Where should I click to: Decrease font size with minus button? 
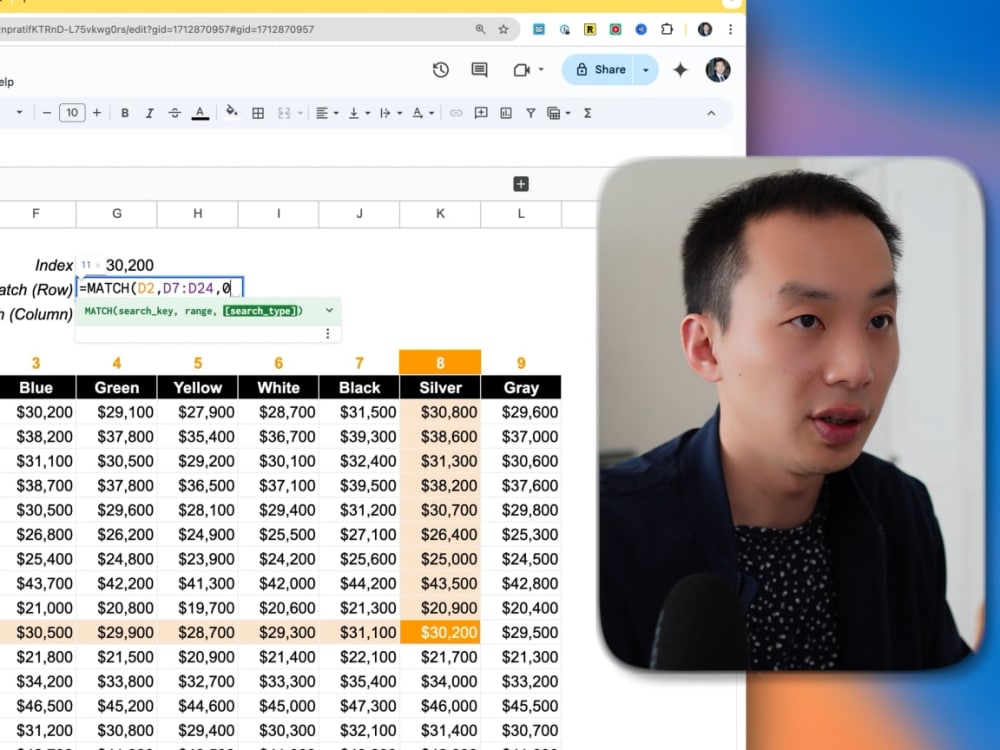[47, 113]
